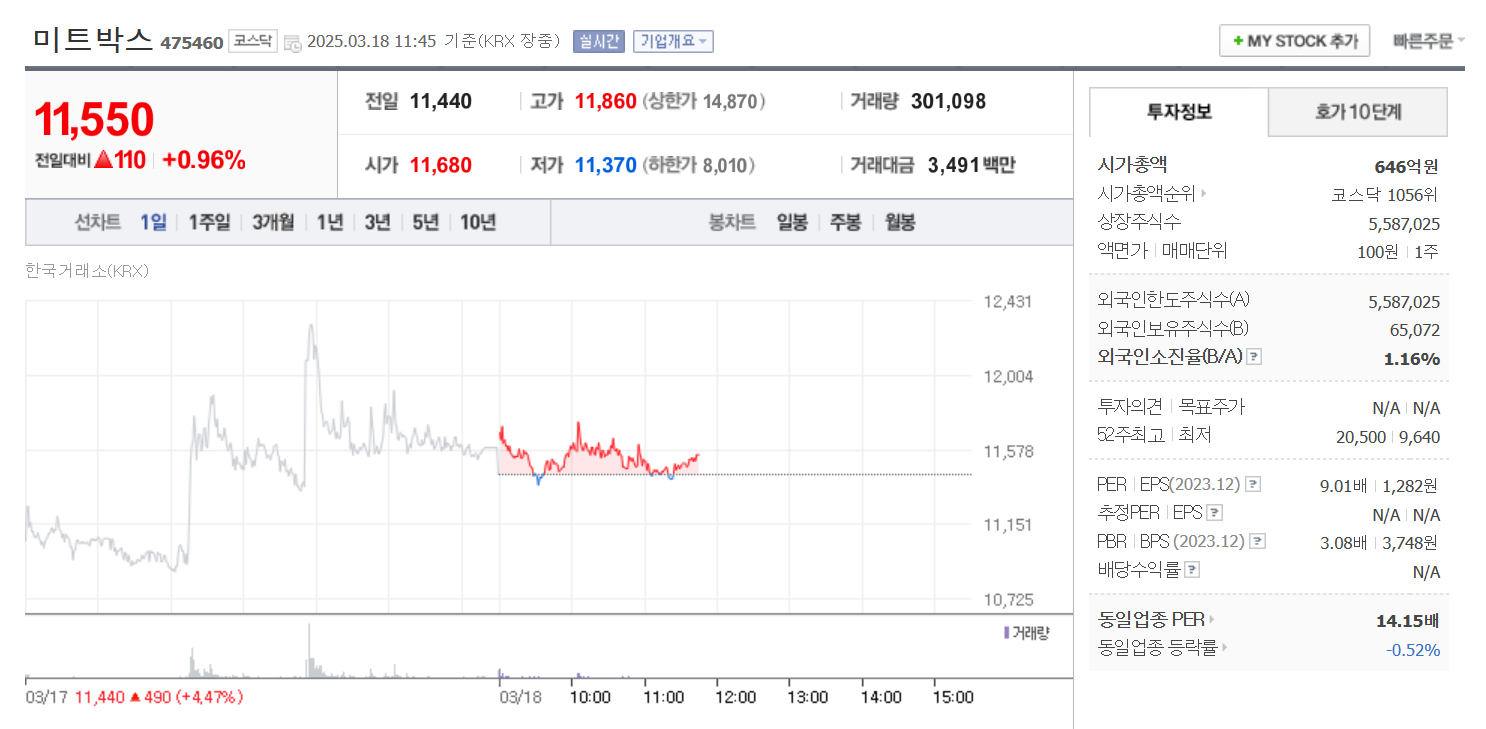The width and height of the screenshot is (1486, 729).
Task: Click the current price 11,550
Action: click(x=94, y=119)
